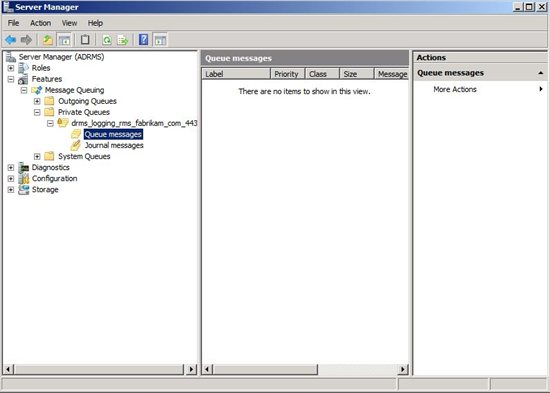Select the Diagnostics label
550x393 pixels.
coord(51,167)
